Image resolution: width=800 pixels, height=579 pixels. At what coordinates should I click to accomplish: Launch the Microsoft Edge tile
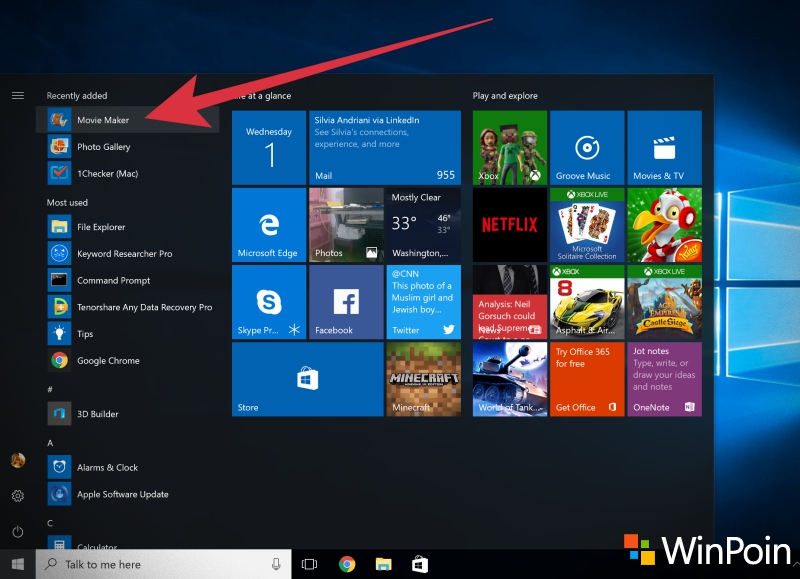click(x=269, y=225)
